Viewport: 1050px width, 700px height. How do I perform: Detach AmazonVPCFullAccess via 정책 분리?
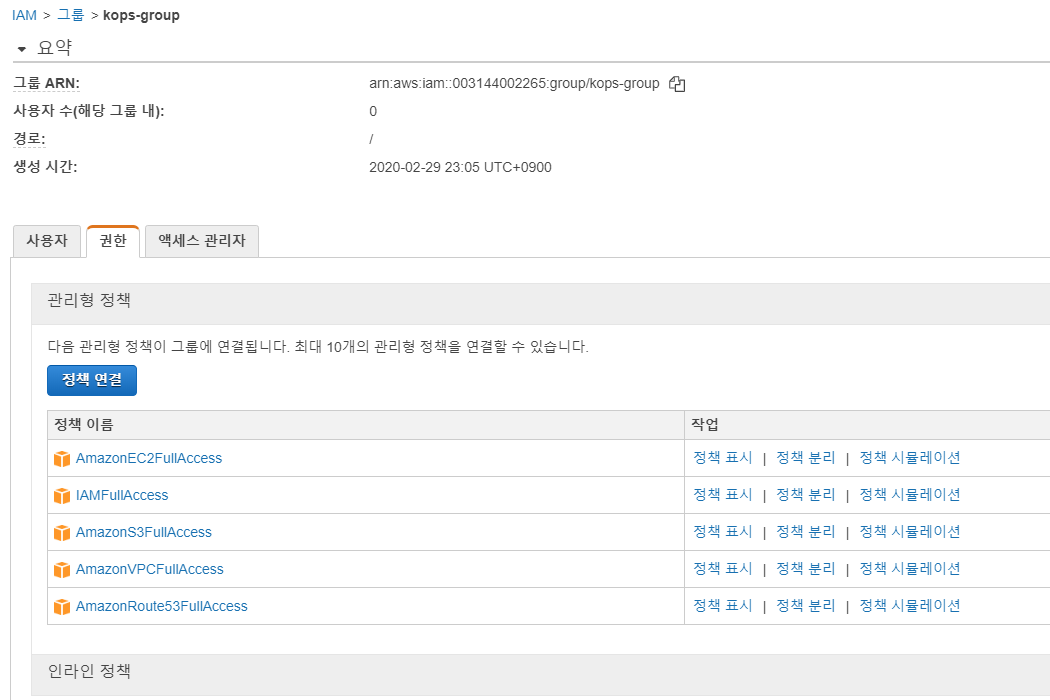(x=806, y=568)
